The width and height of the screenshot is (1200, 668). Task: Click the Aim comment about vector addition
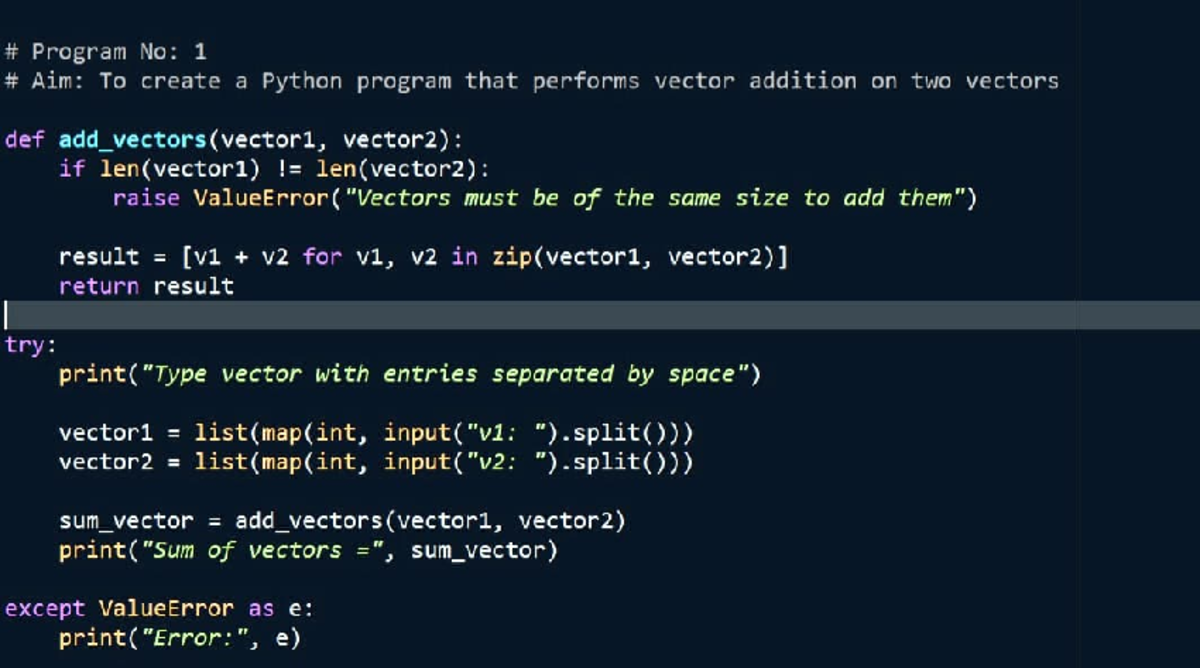[x=531, y=81]
